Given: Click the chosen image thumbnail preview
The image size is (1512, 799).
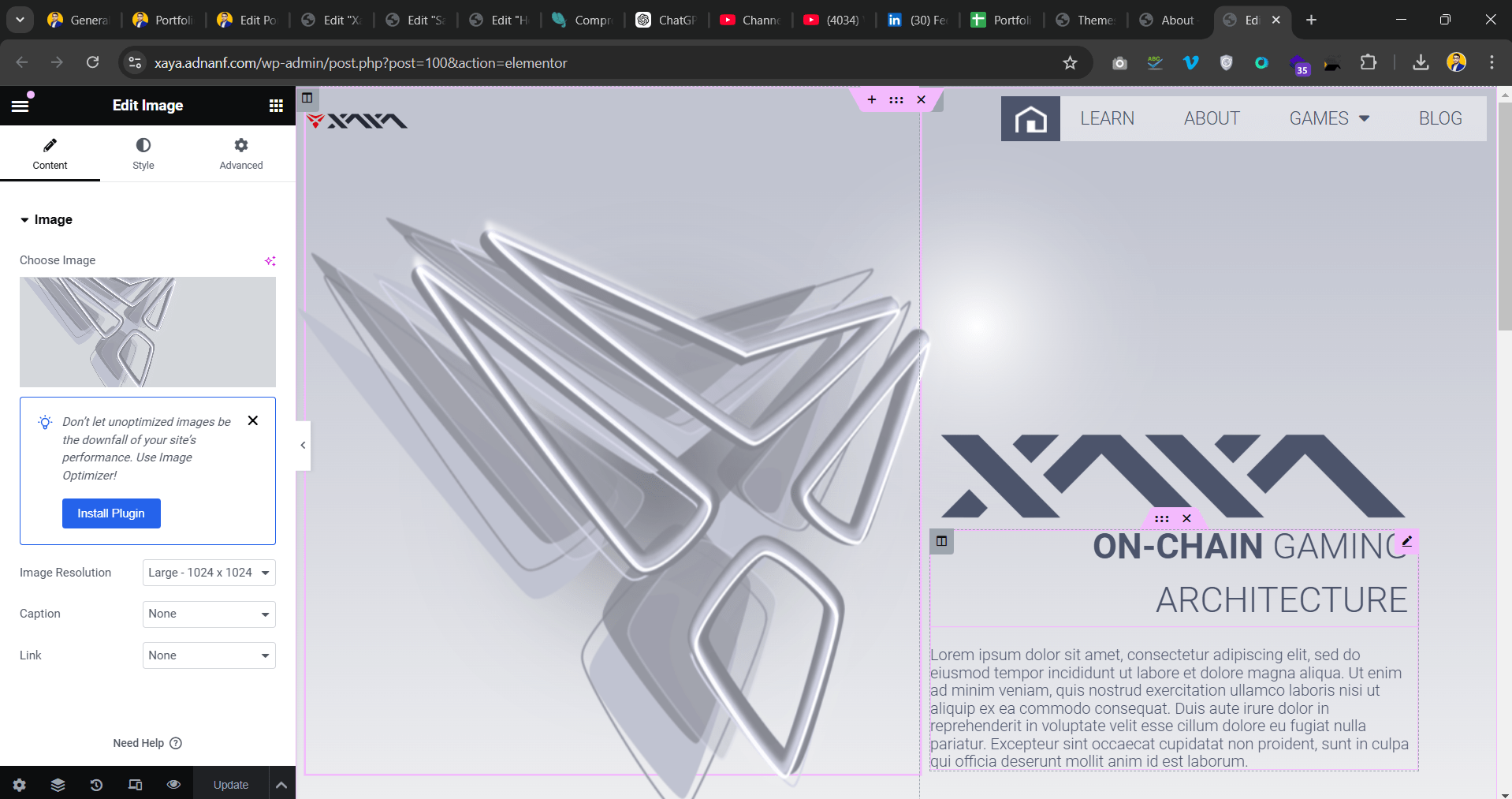Looking at the screenshot, I should 147,332.
